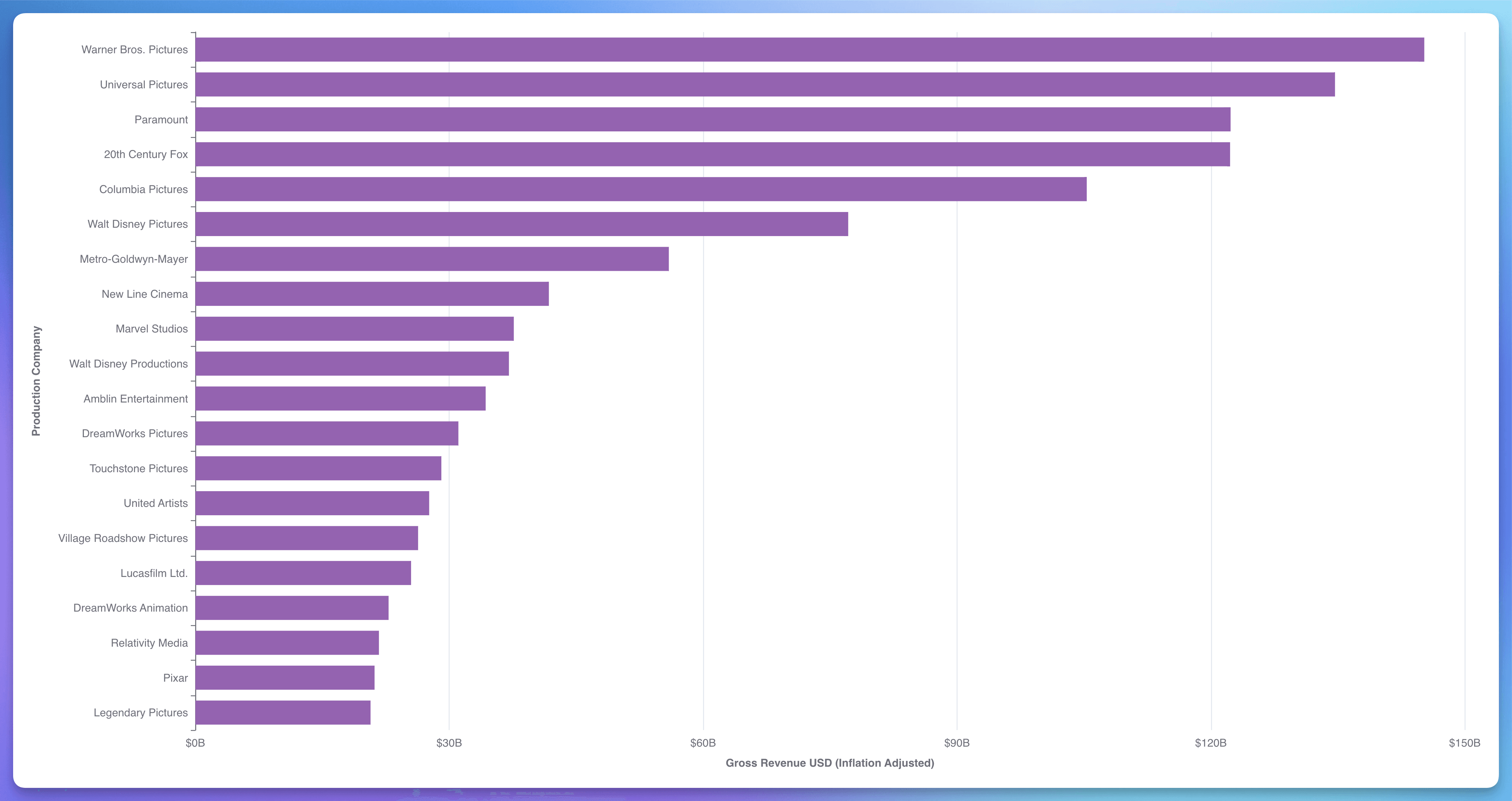
Task: Click the 'Village Roadshow Pictures' axis label
Action: (123, 539)
